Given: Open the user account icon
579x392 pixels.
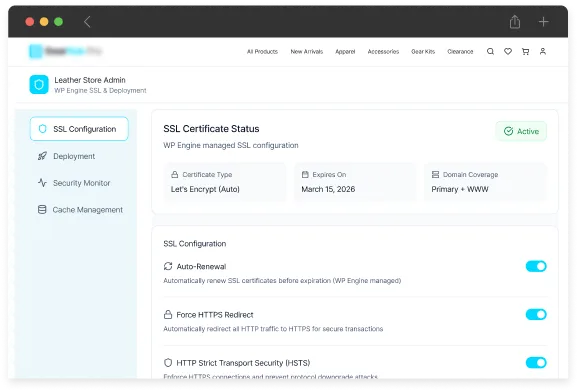Looking at the screenshot, I should [542, 51].
